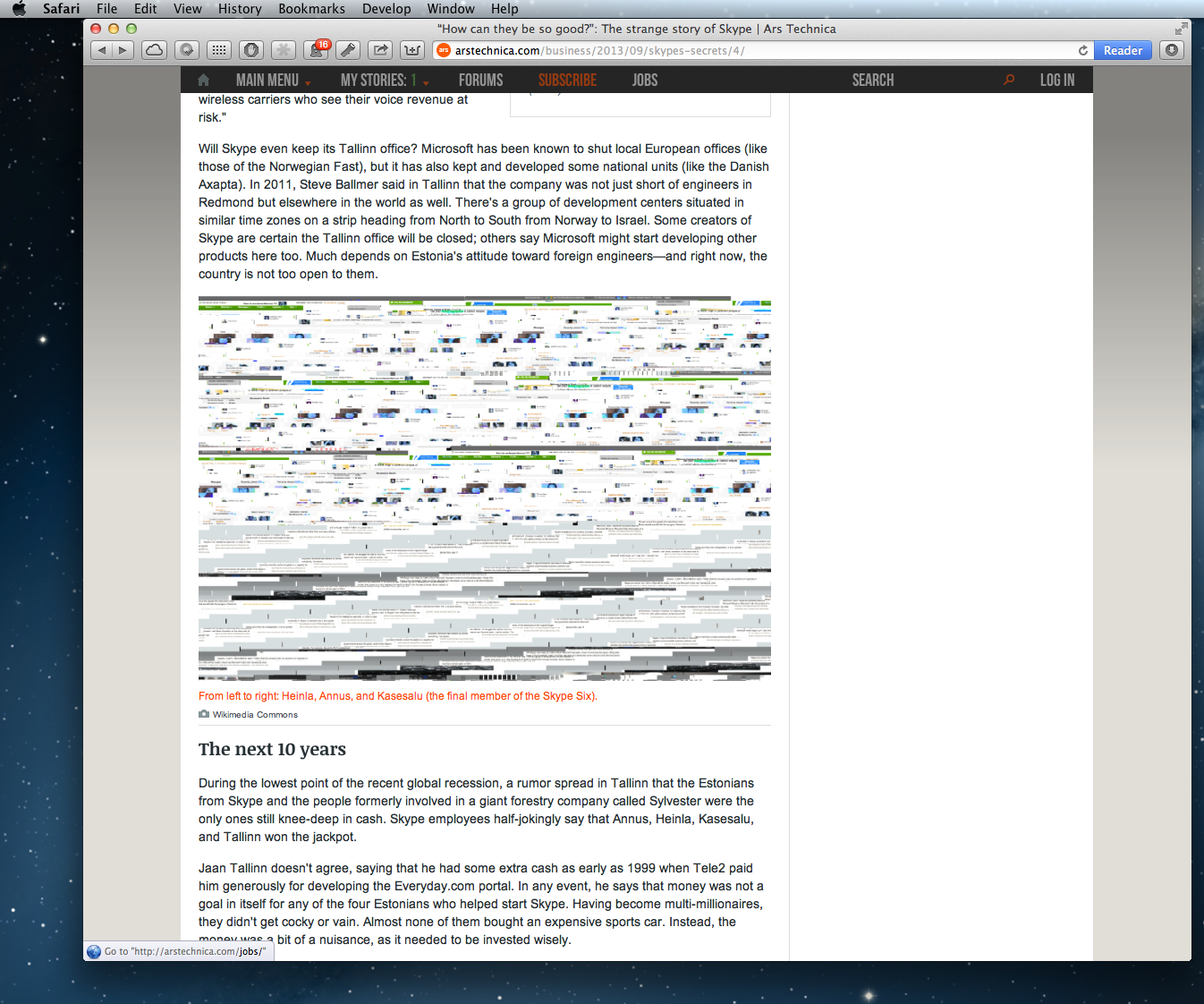Expand the Main Menu dropdown
The width and height of the screenshot is (1204, 1004).
pyautogui.click(x=273, y=80)
